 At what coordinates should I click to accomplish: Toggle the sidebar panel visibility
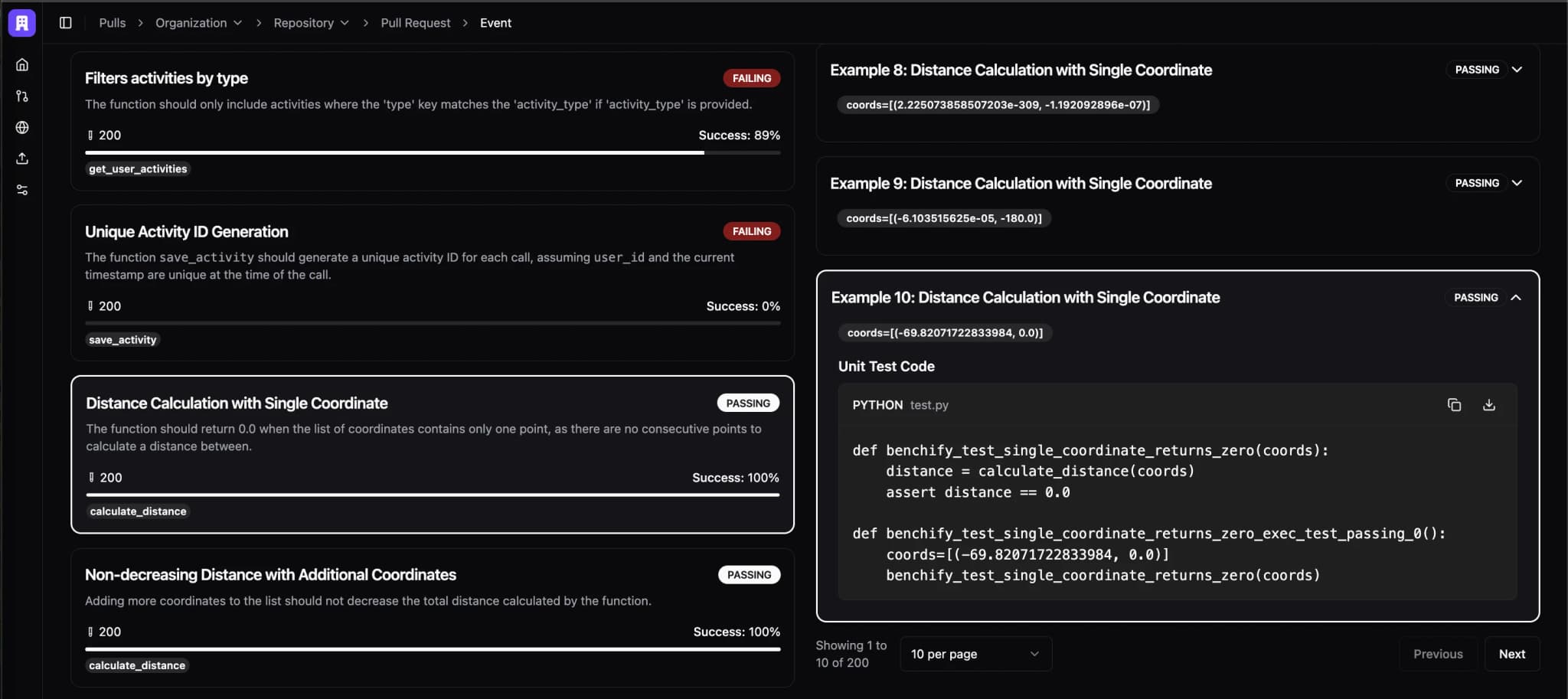click(66, 22)
